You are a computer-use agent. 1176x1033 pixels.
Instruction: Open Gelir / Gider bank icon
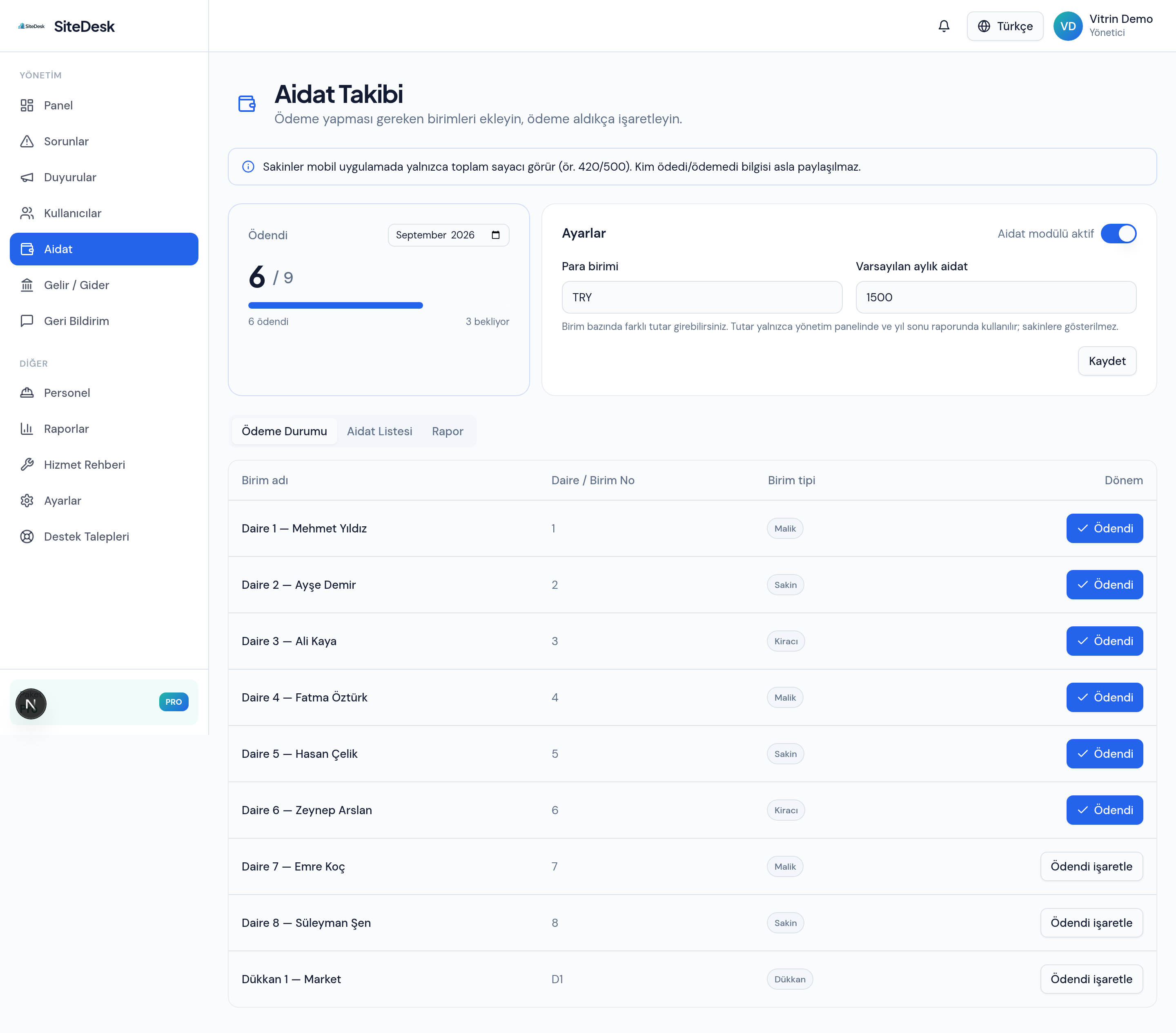(x=27, y=285)
